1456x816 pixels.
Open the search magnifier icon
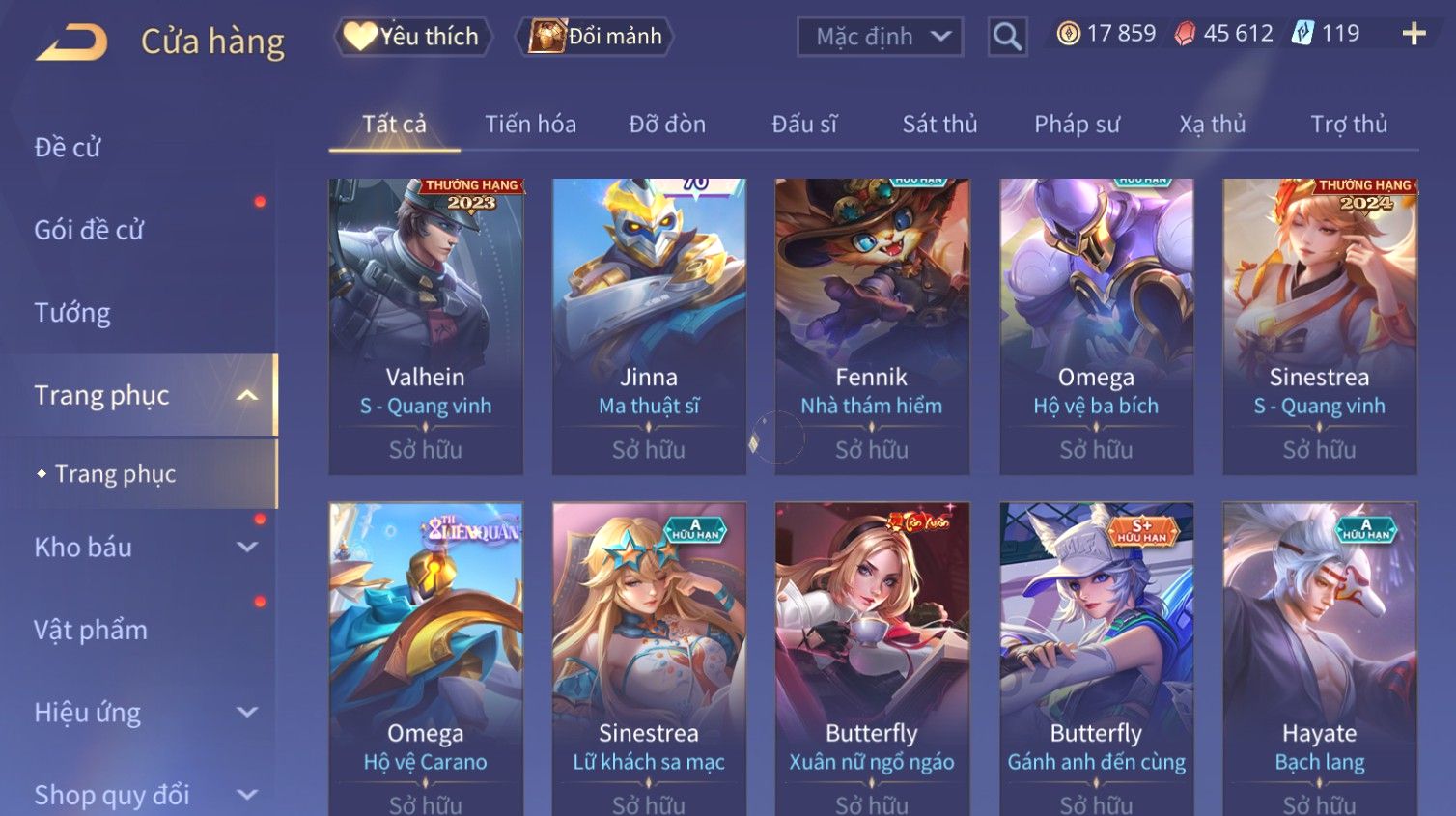click(1007, 37)
